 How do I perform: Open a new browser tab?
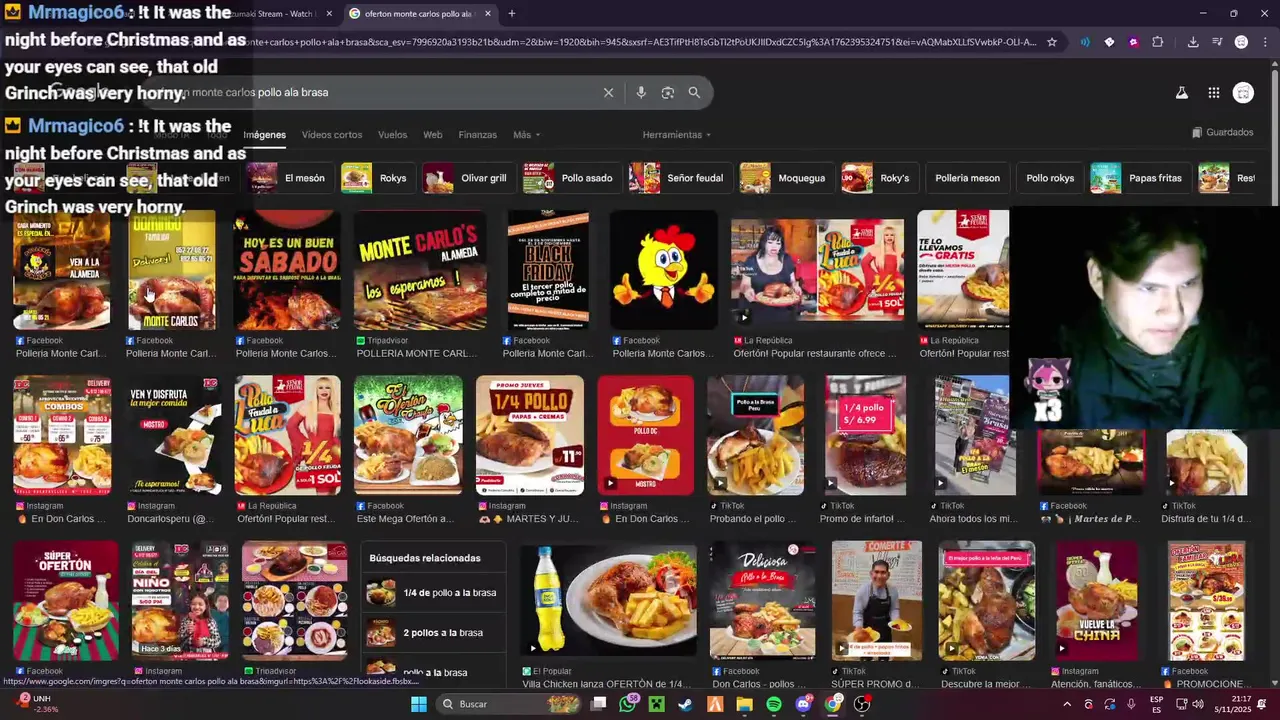tap(511, 14)
